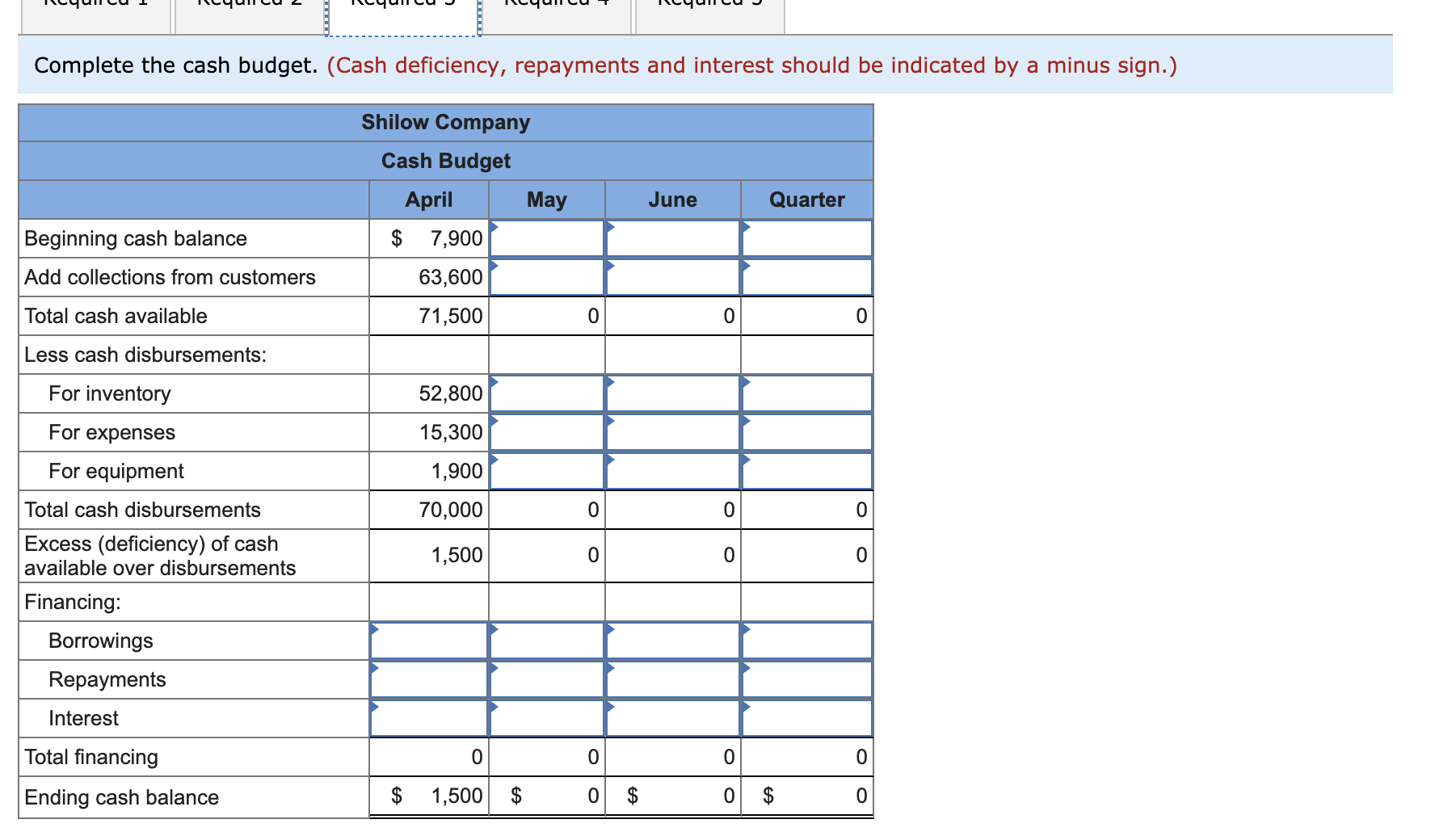
Task: Select May For expenses input cell
Action: pos(547,432)
